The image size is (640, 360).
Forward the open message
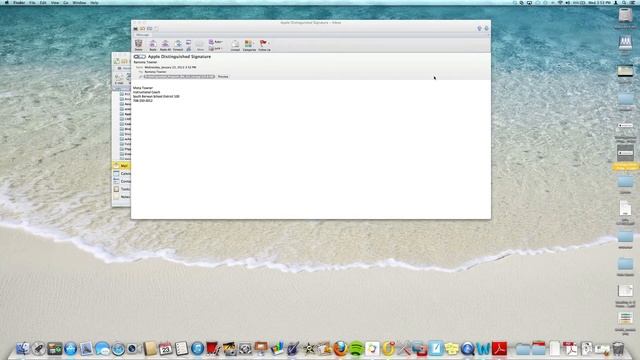tap(178, 45)
